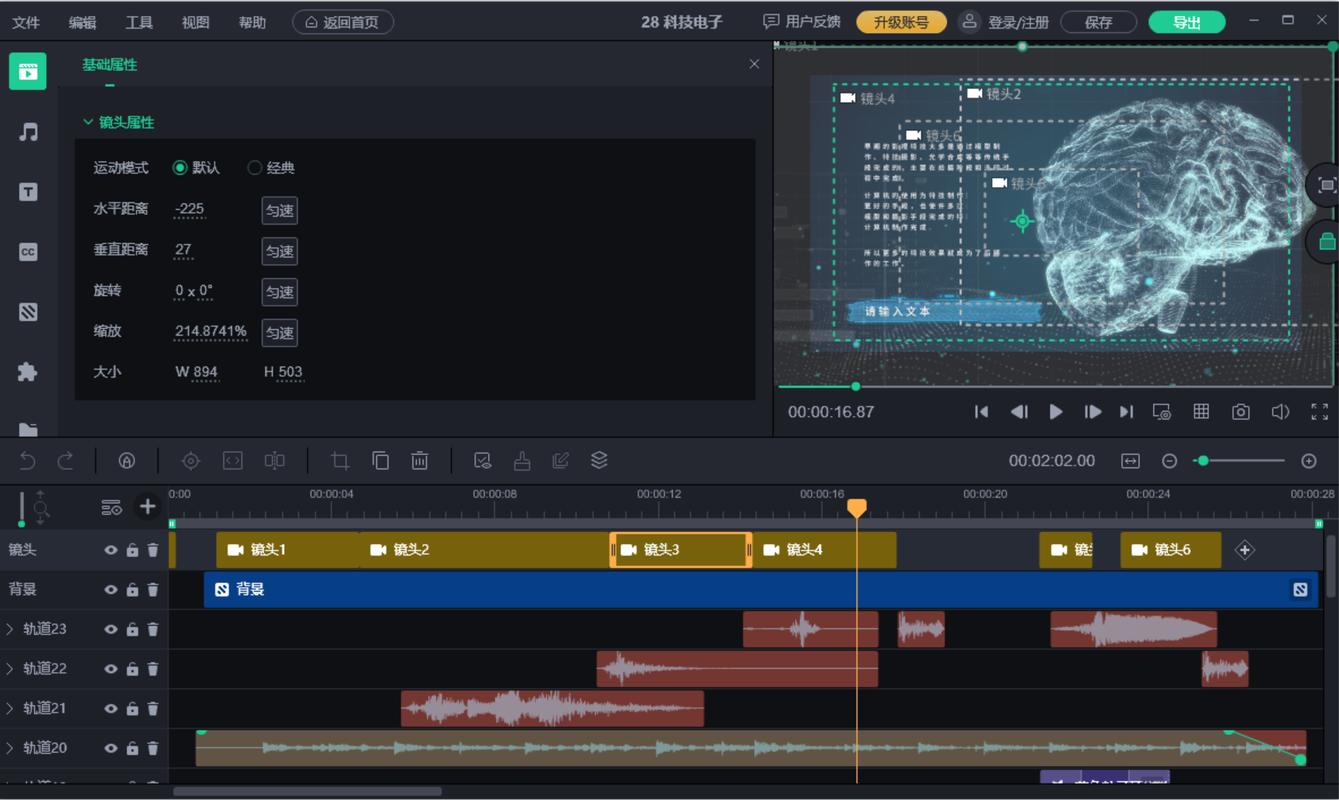
Task: Open the CC captions sidebar icon
Action: (x=28, y=252)
